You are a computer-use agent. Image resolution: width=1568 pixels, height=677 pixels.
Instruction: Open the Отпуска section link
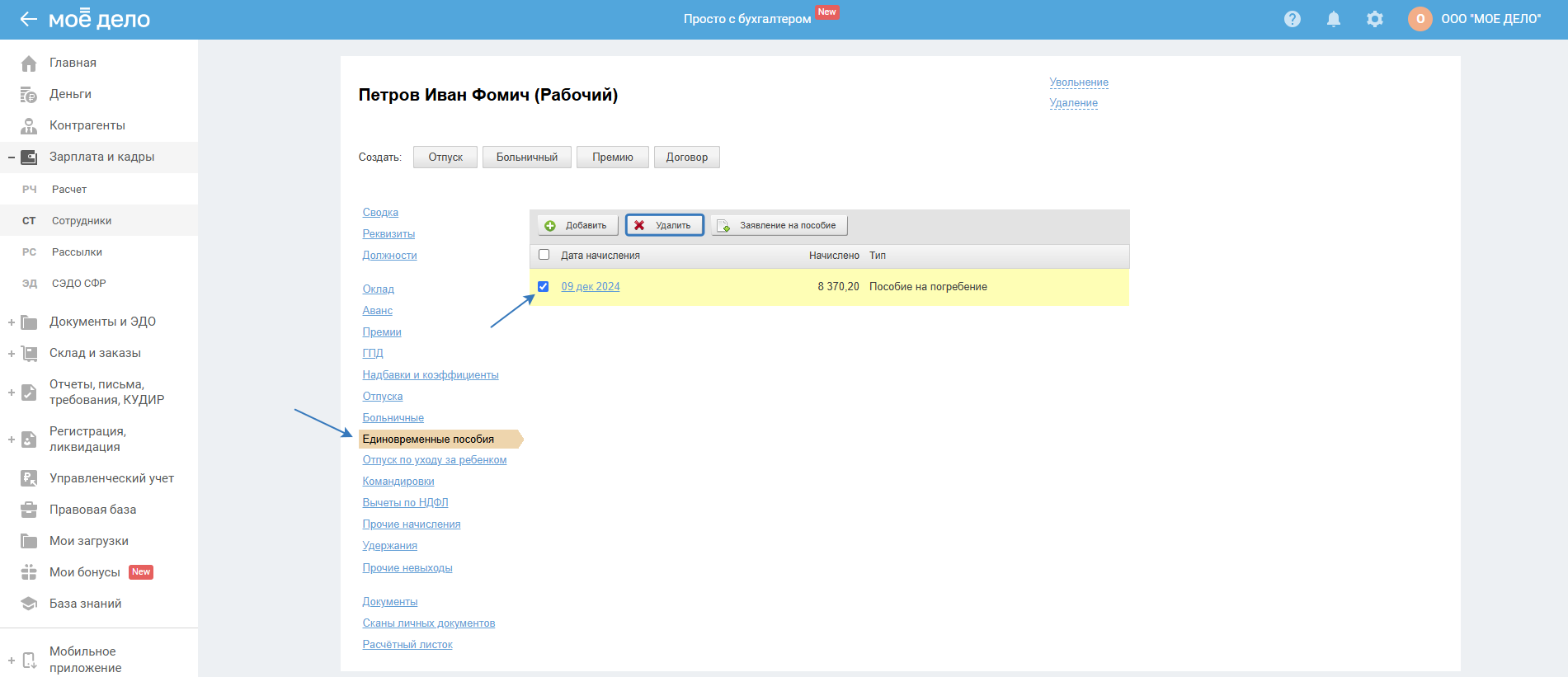[x=383, y=397]
